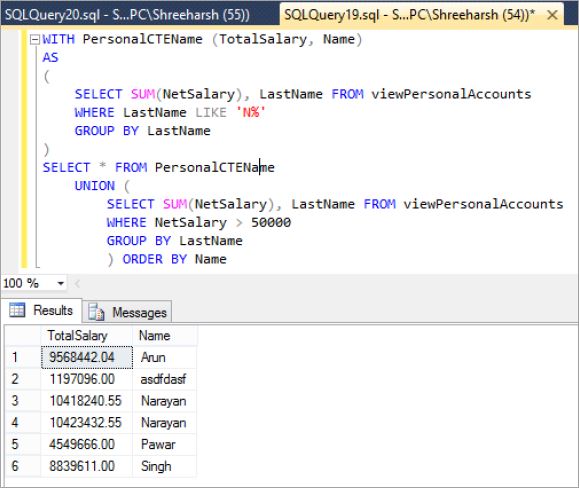Click the Messages tab icon
The width and height of the screenshot is (579, 488).
click(96, 312)
